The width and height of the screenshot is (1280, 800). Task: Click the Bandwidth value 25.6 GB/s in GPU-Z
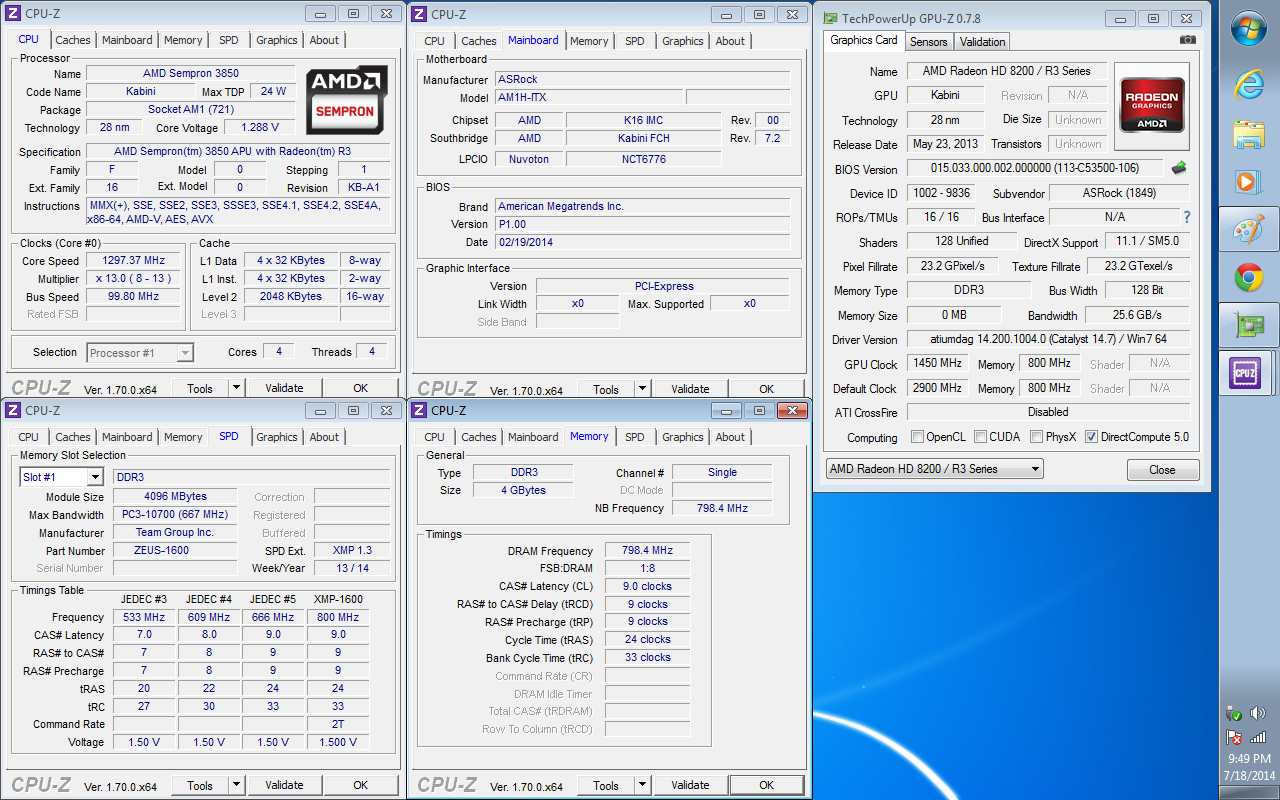[1137, 315]
